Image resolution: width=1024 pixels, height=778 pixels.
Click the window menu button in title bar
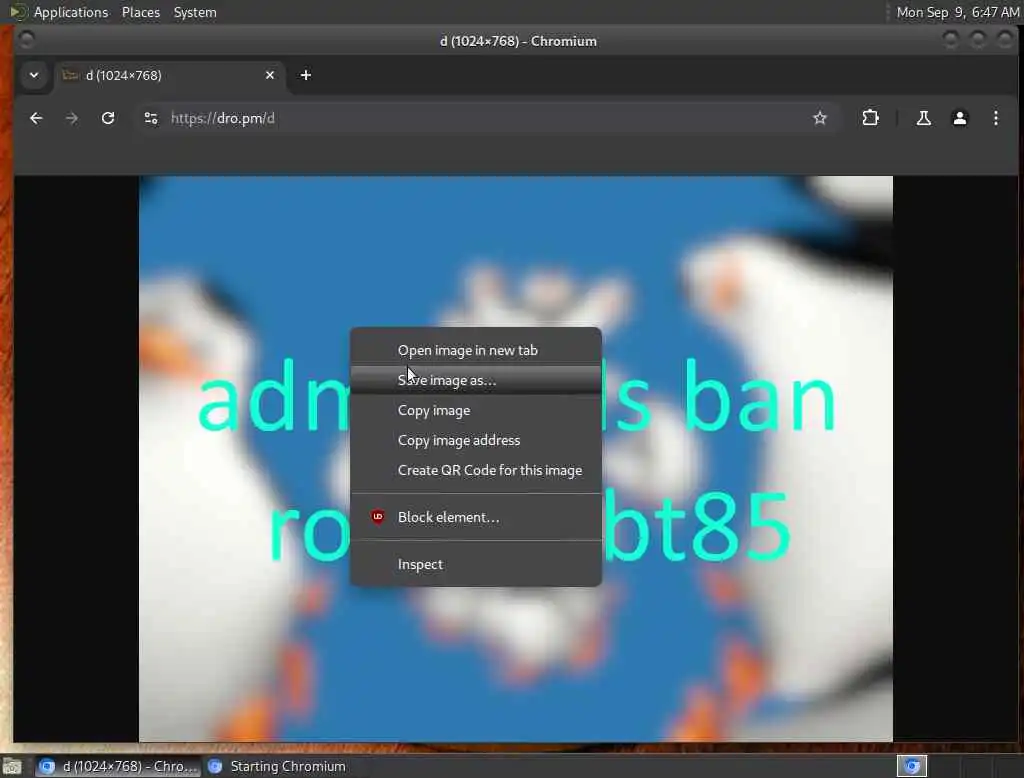(26, 41)
